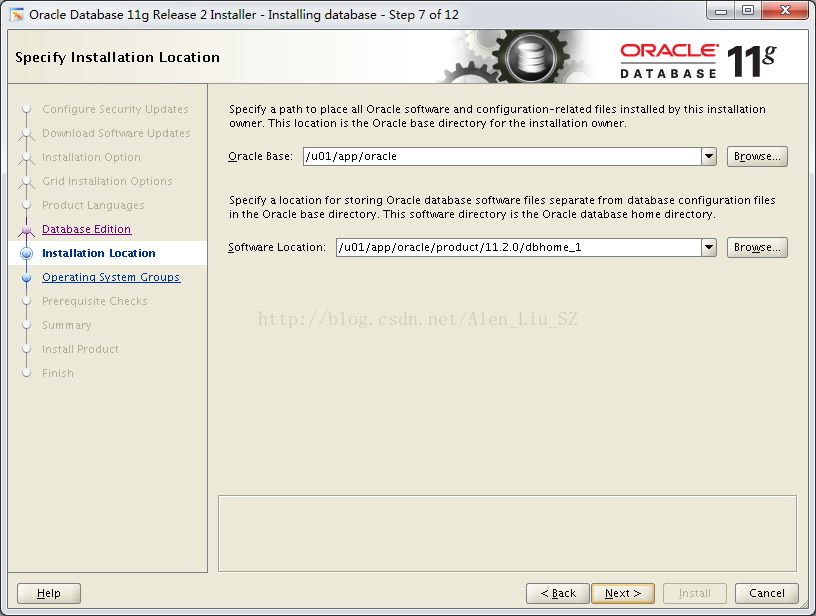This screenshot has width=816, height=616.
Task: Click the Database Edition step marker icon
Action: click(27, 229)
